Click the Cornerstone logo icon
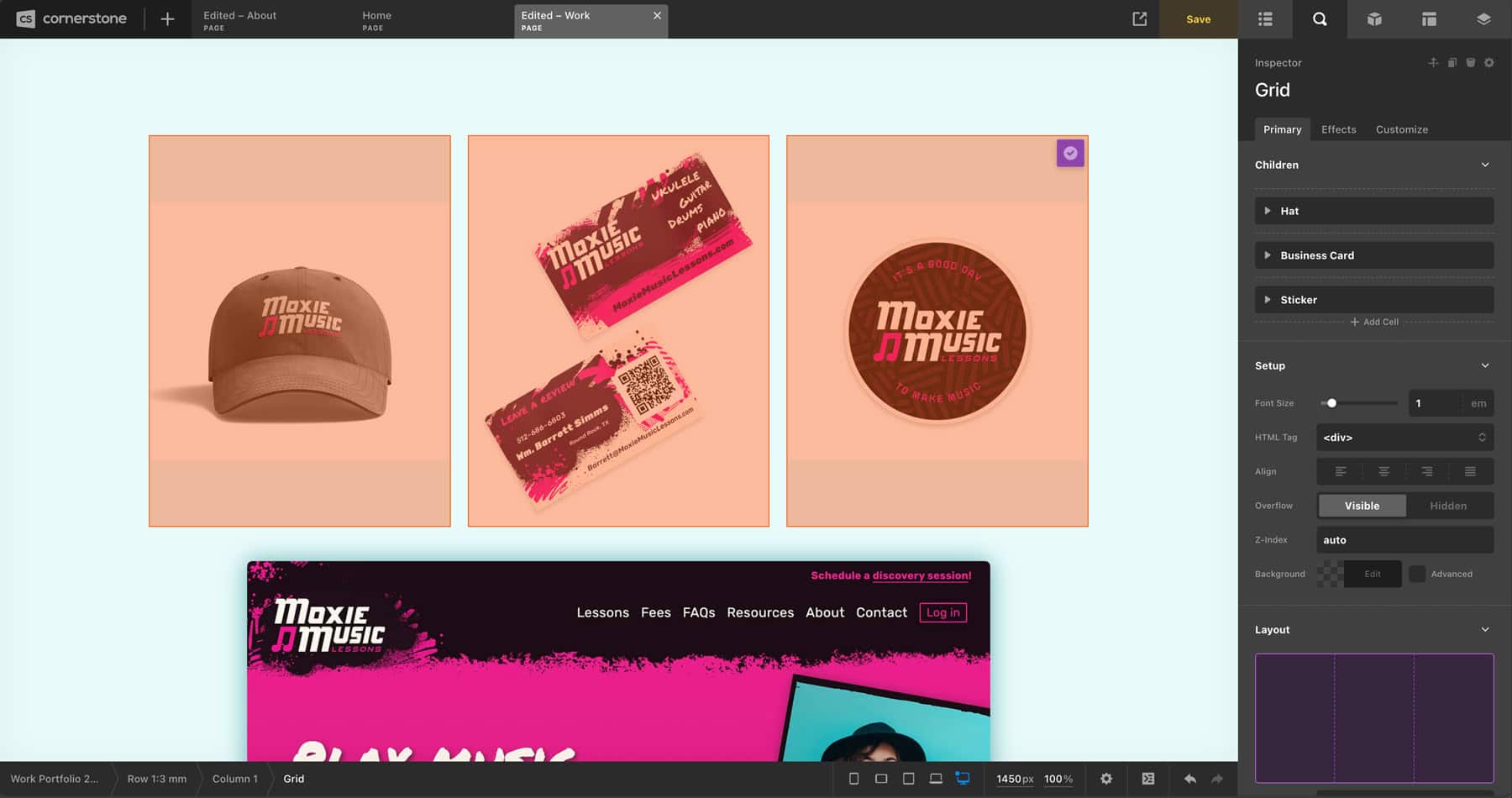Image resolution: width=1512 pixels, height=798 pixels. pyautogui.click(x=26, y=18)
